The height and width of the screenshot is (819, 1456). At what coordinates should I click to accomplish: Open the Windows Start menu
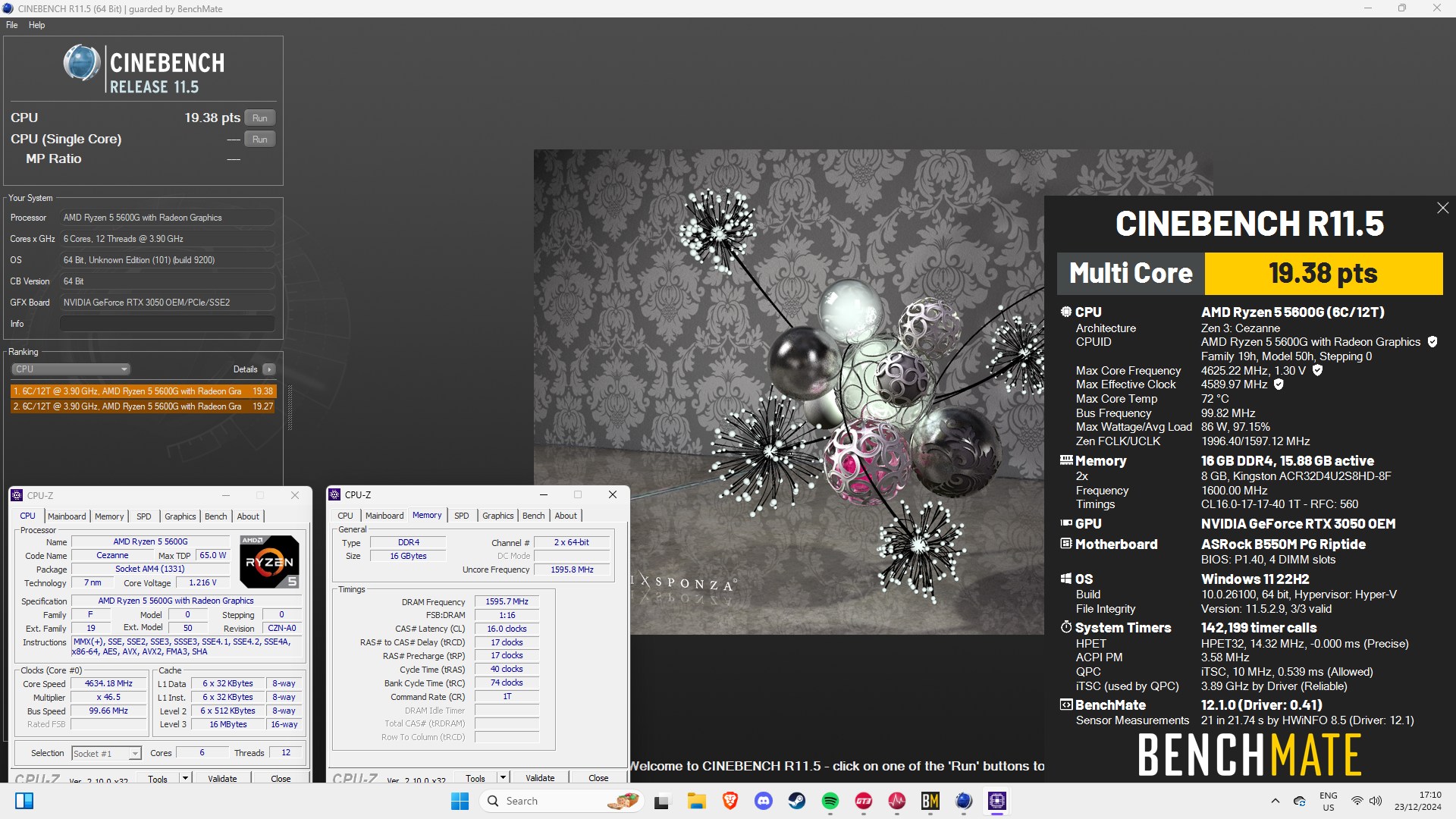[x=460, y=801]
